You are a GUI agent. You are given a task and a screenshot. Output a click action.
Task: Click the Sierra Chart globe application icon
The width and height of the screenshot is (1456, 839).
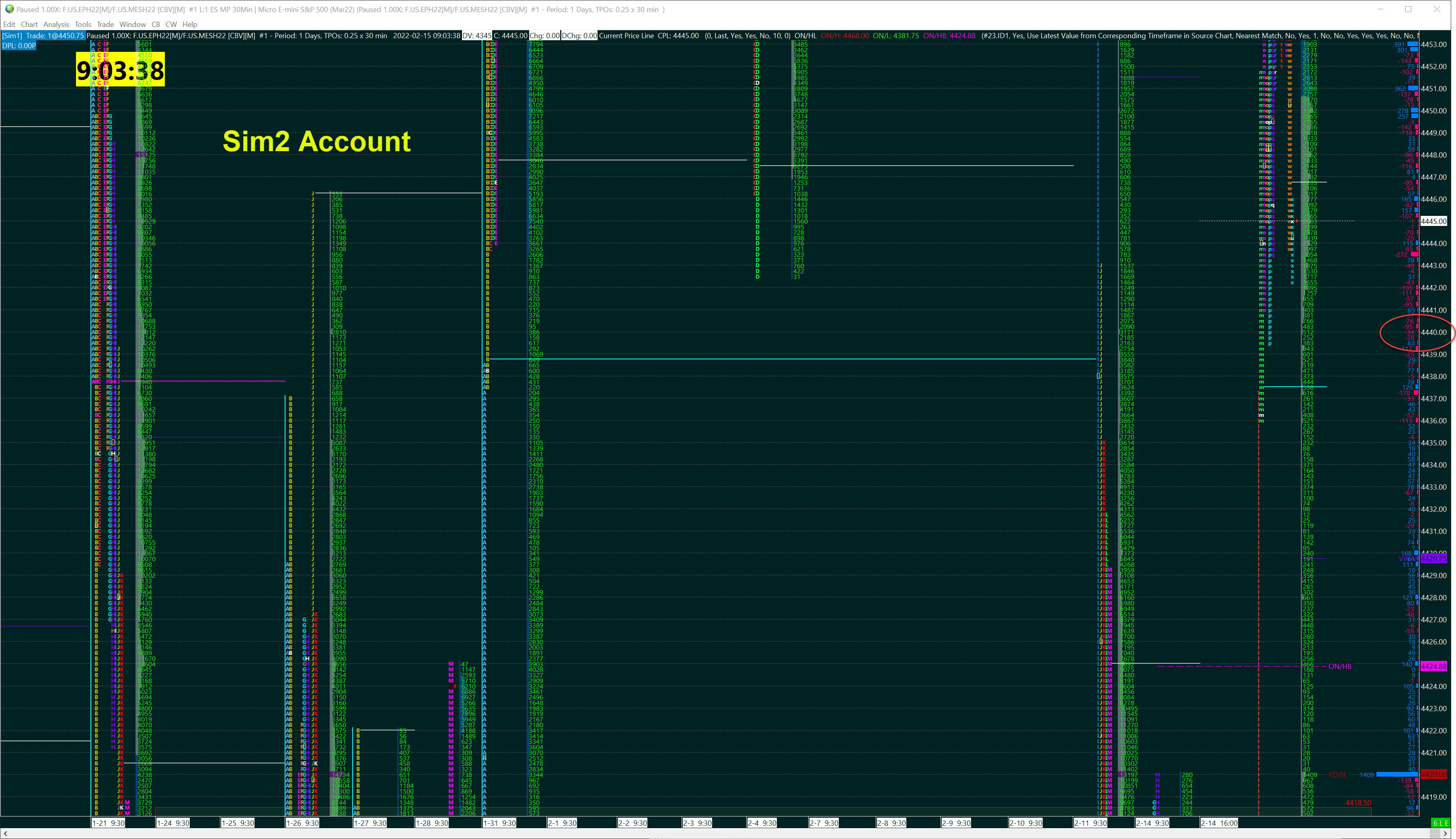8,9
